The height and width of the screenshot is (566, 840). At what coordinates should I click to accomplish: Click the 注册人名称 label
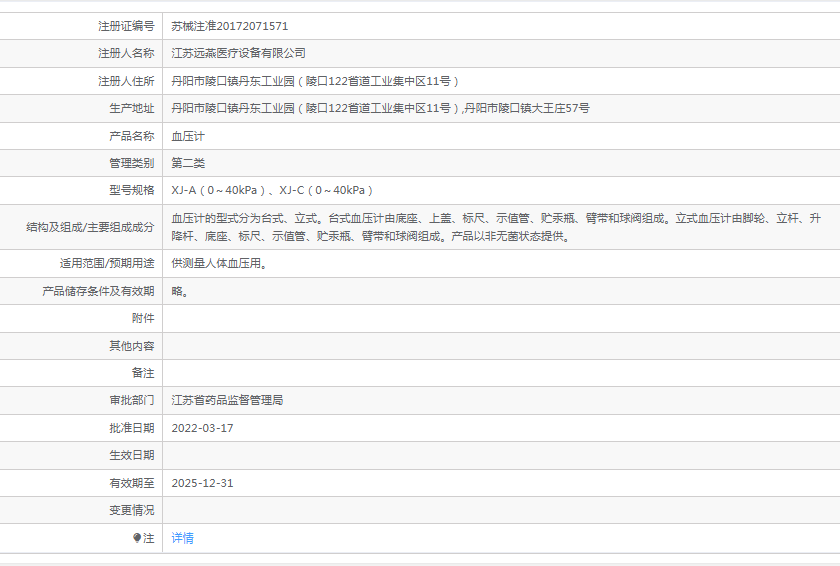pos(126,53)
